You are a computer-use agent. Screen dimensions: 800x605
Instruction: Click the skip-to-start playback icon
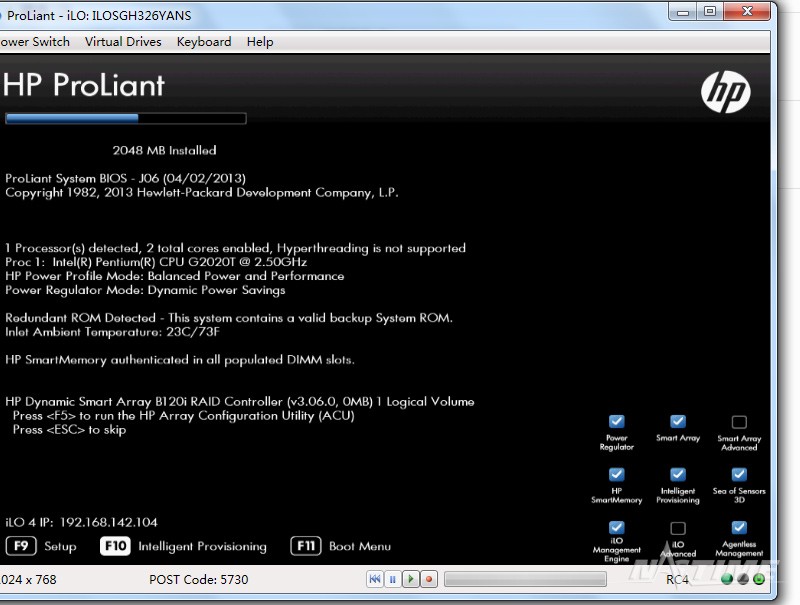click(x=374, y=579)
